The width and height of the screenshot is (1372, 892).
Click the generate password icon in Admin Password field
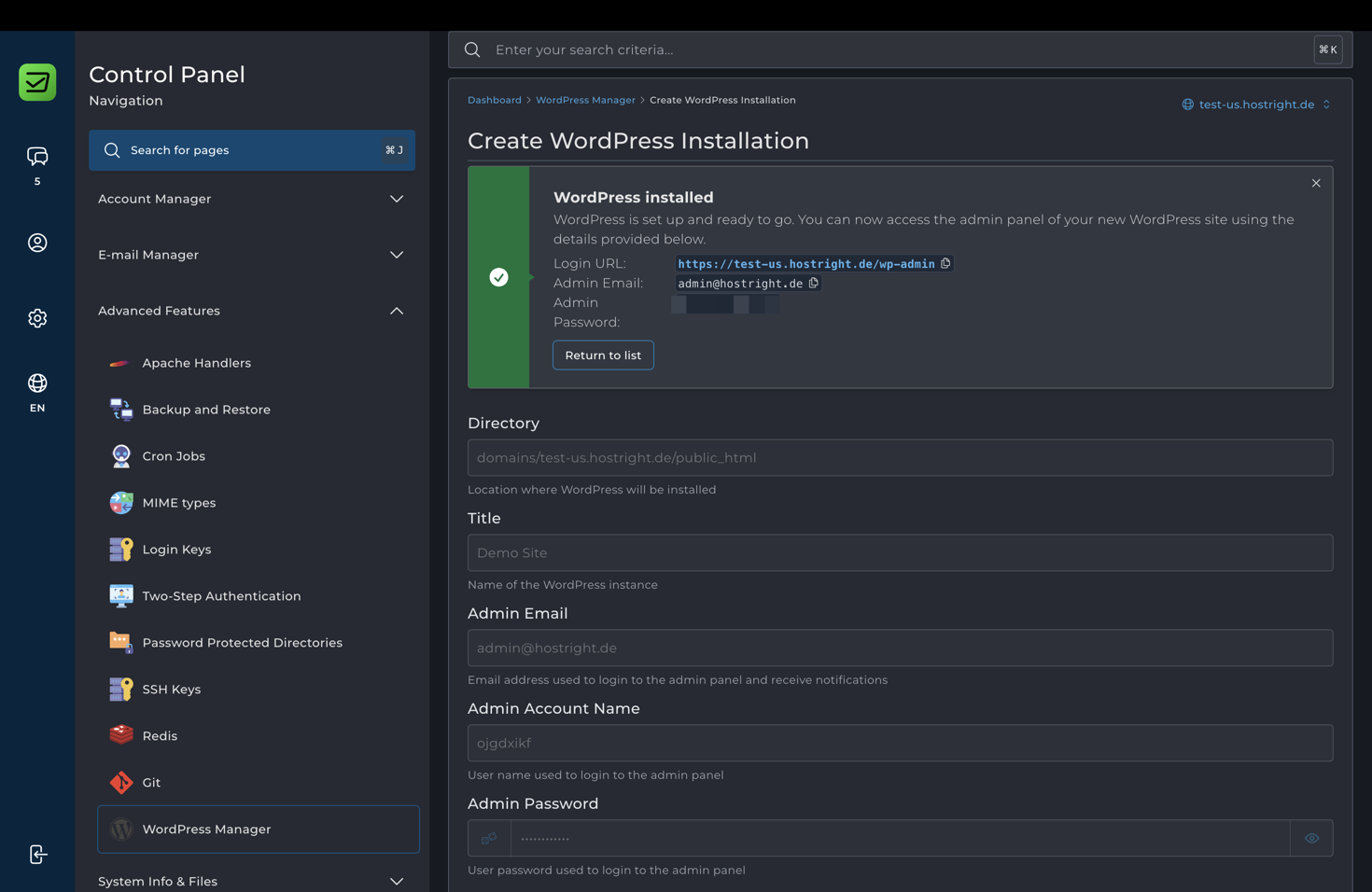pyautogui.click(x=489, y=838)
